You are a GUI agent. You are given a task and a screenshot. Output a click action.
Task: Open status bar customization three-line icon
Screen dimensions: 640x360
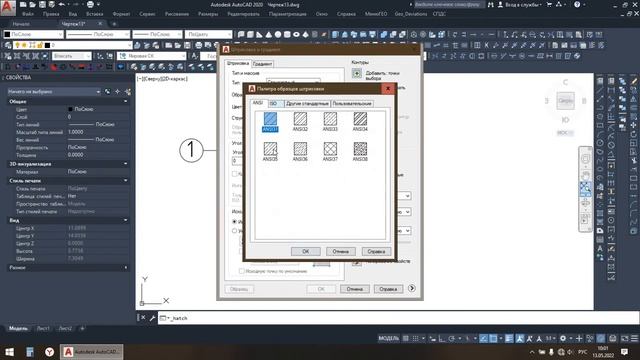pos(634,338)
